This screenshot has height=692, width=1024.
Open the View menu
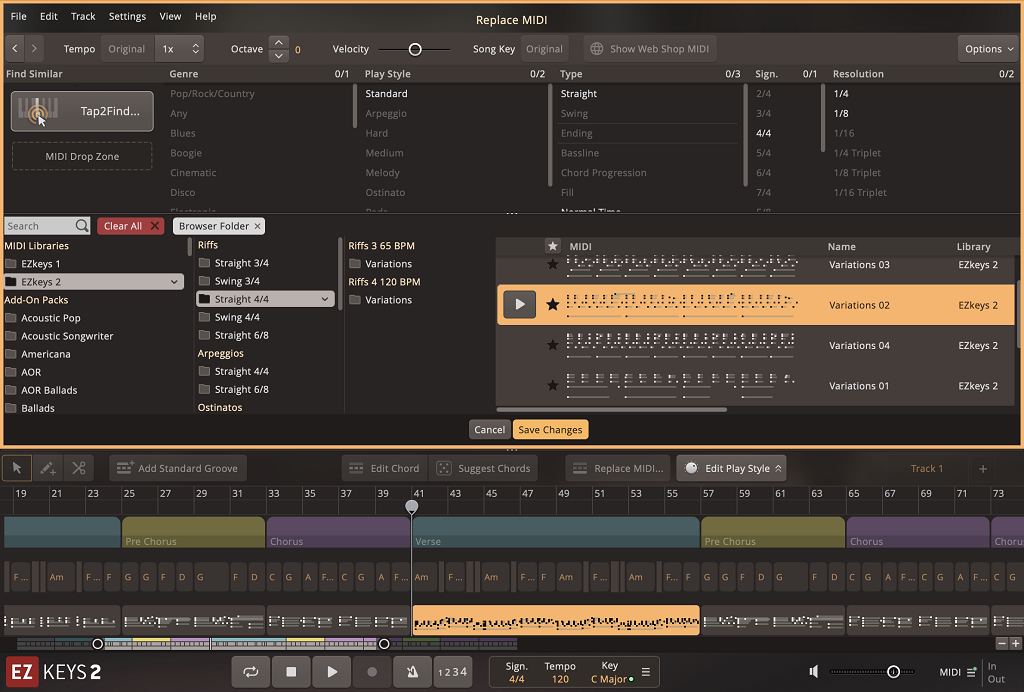tap(170, 16)
